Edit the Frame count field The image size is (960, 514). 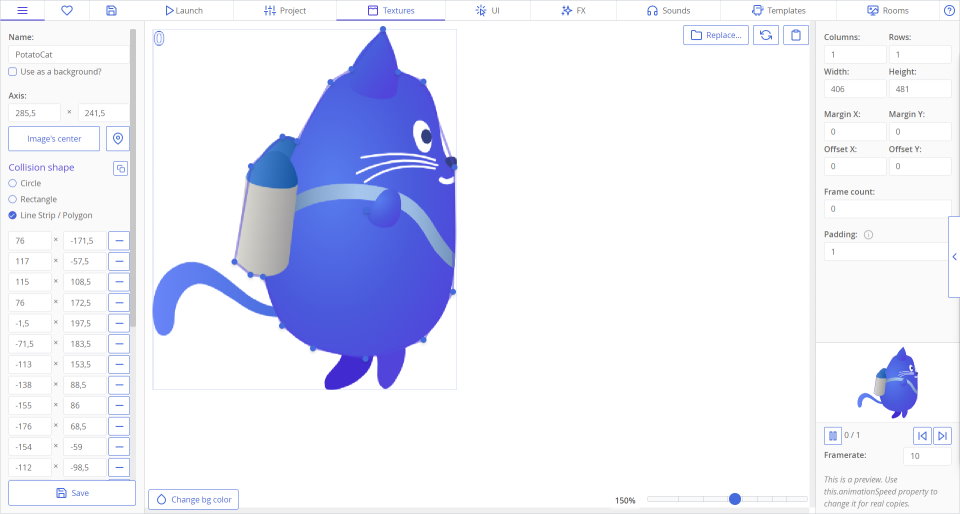click(x=887, y=209)
